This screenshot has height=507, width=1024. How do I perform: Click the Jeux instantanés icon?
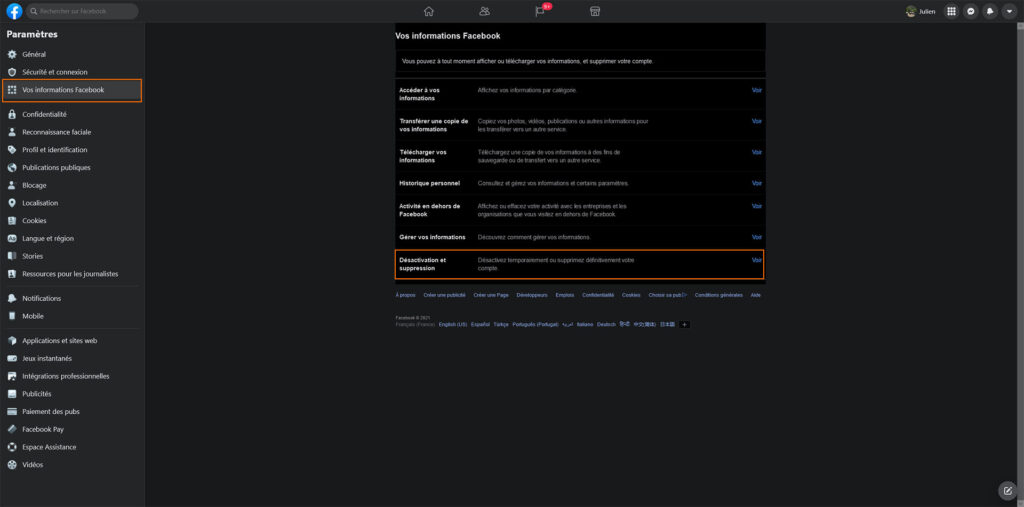point(11,358)
